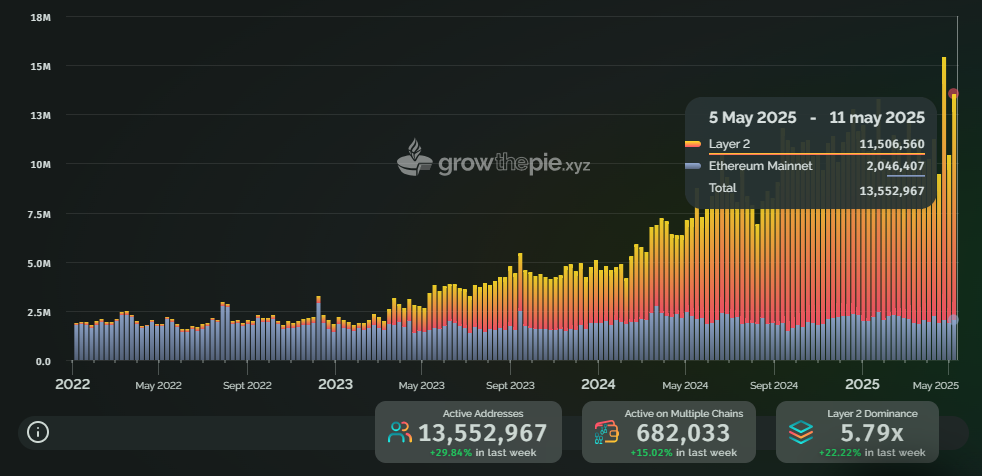
Task: Click the Total row in the tooltip
Action: [x=810, y=188]
